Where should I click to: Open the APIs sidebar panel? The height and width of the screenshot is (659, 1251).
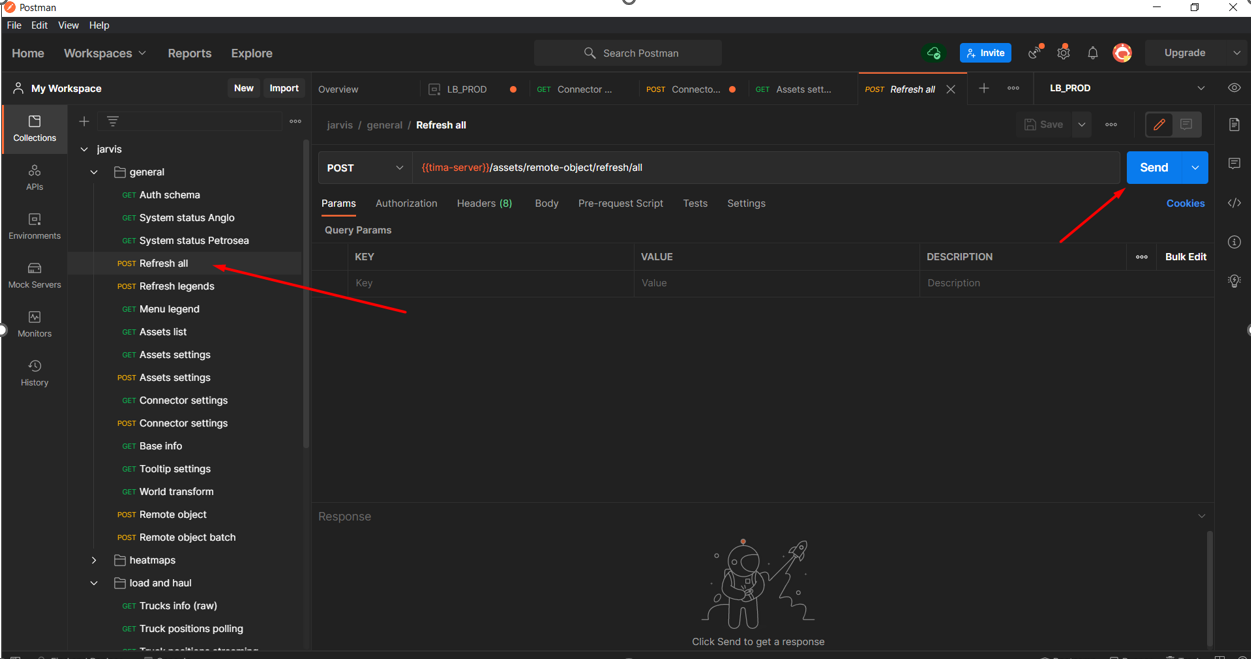pyautogui.click(x=34, y=178)
